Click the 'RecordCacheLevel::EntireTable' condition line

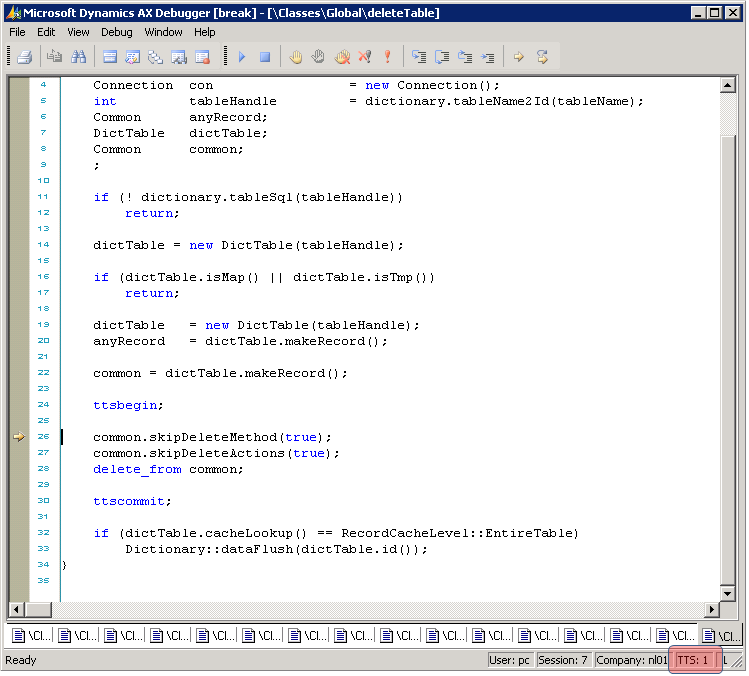pos(336,533)
